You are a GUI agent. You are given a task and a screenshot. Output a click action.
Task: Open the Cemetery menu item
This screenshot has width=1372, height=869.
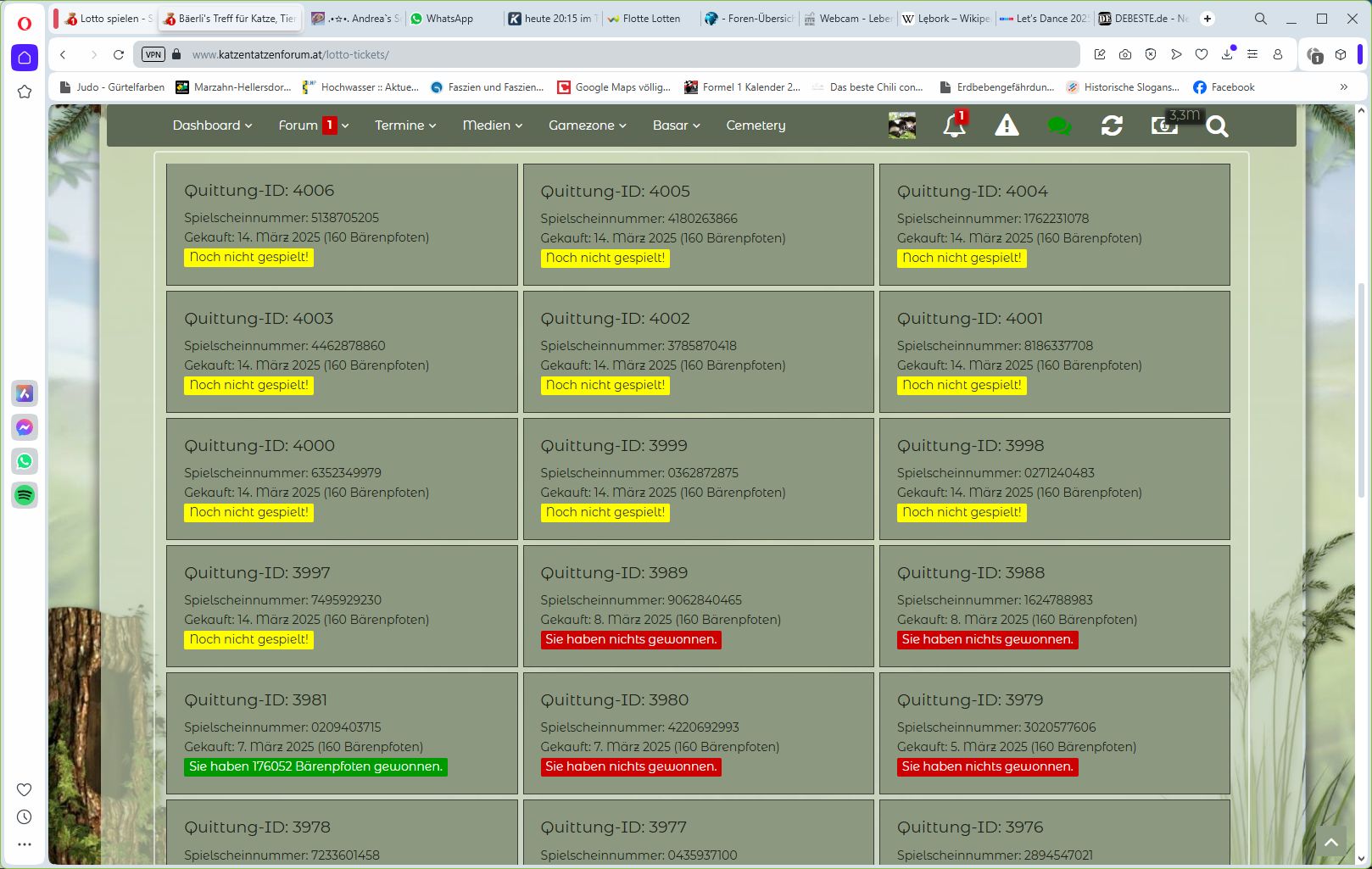(756, 125)
